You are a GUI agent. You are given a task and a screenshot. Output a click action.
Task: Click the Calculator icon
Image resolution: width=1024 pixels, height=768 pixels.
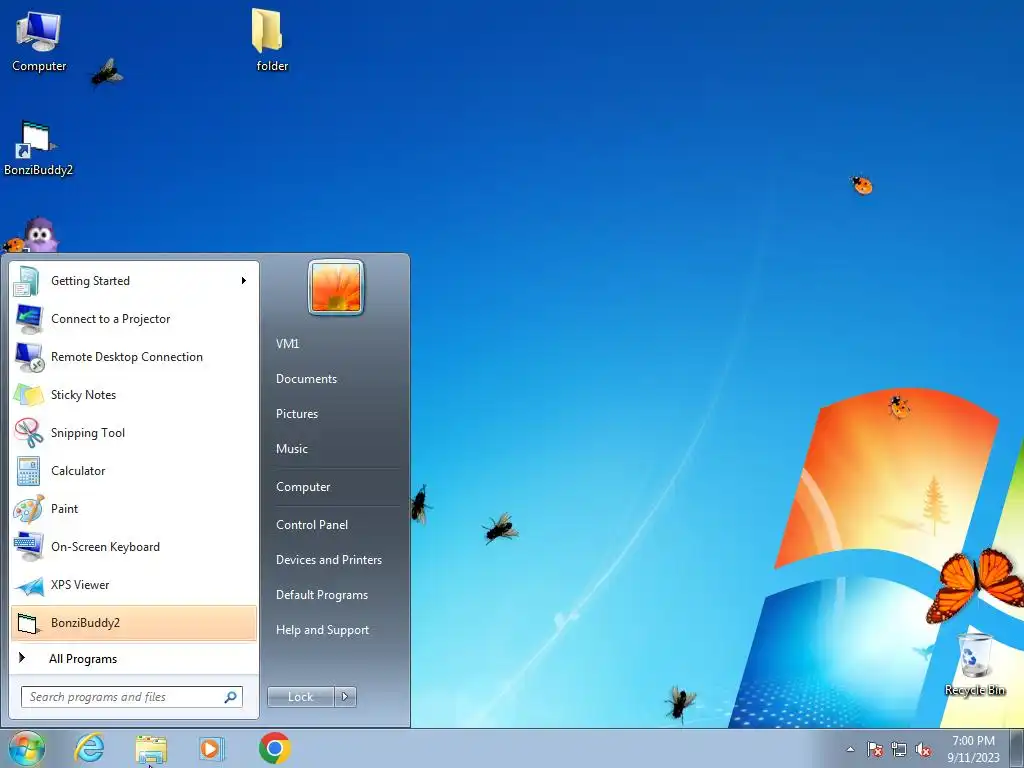click(28, 471)
